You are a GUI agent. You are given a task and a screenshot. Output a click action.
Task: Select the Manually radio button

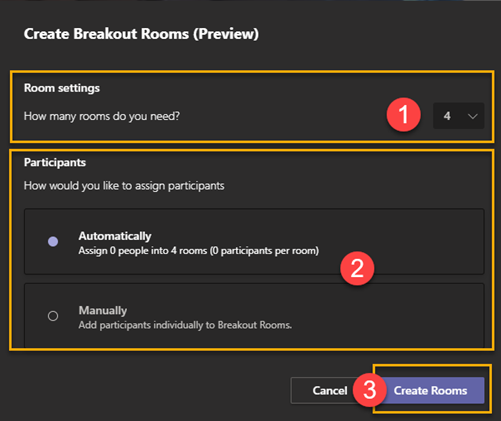(53, 316)
